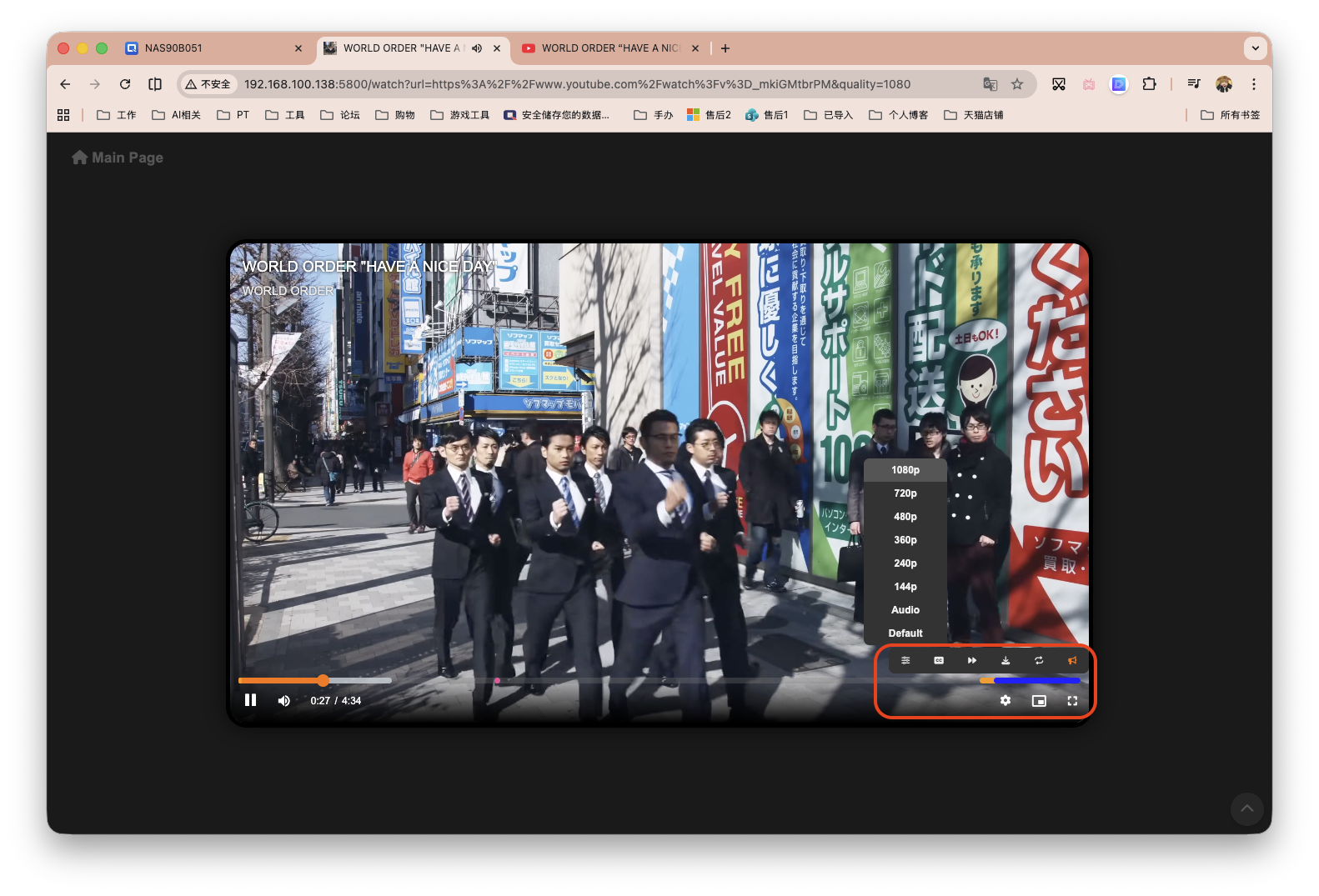
Task: Open the Chrome three-dot menu
Action: point(1254,84)
